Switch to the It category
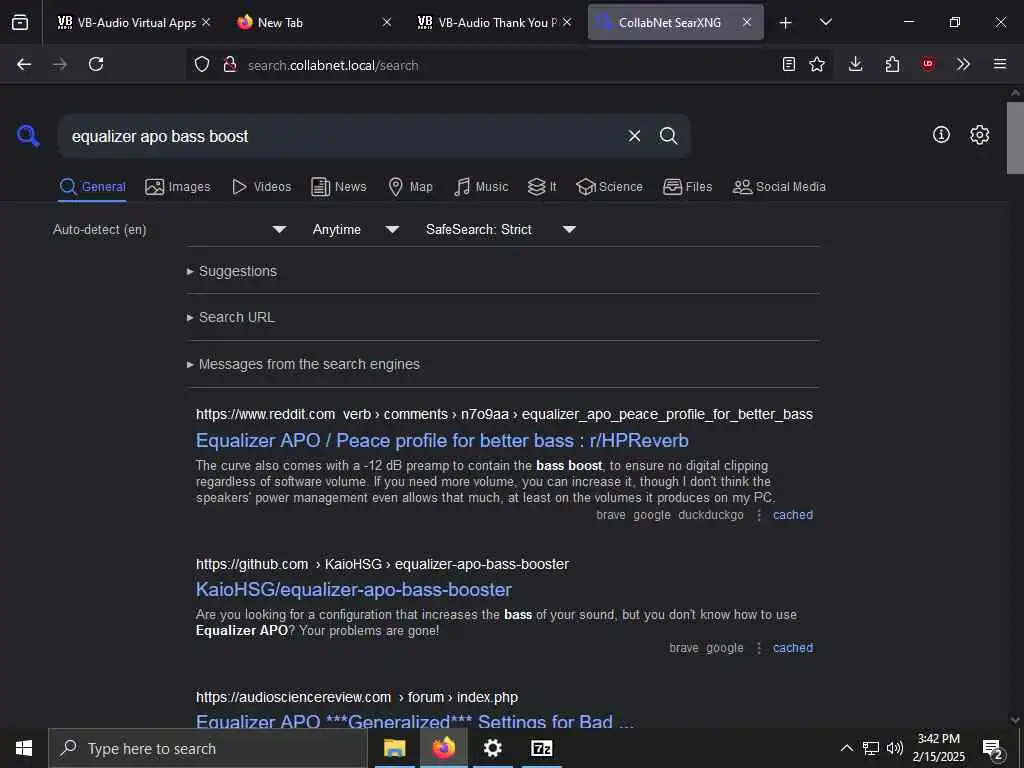The image size is (1024, 768). 542,187
